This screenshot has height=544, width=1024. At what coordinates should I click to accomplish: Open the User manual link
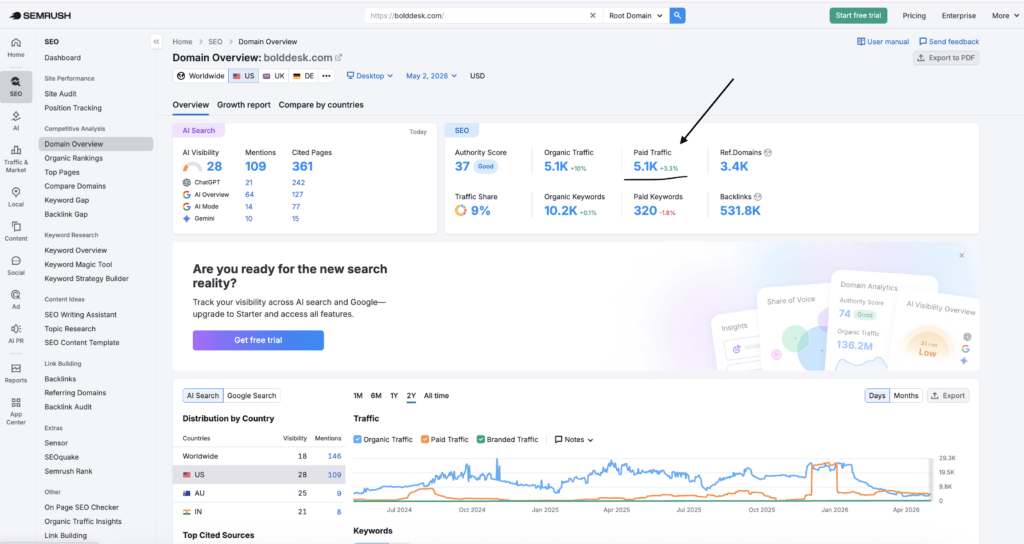(883, 42)
